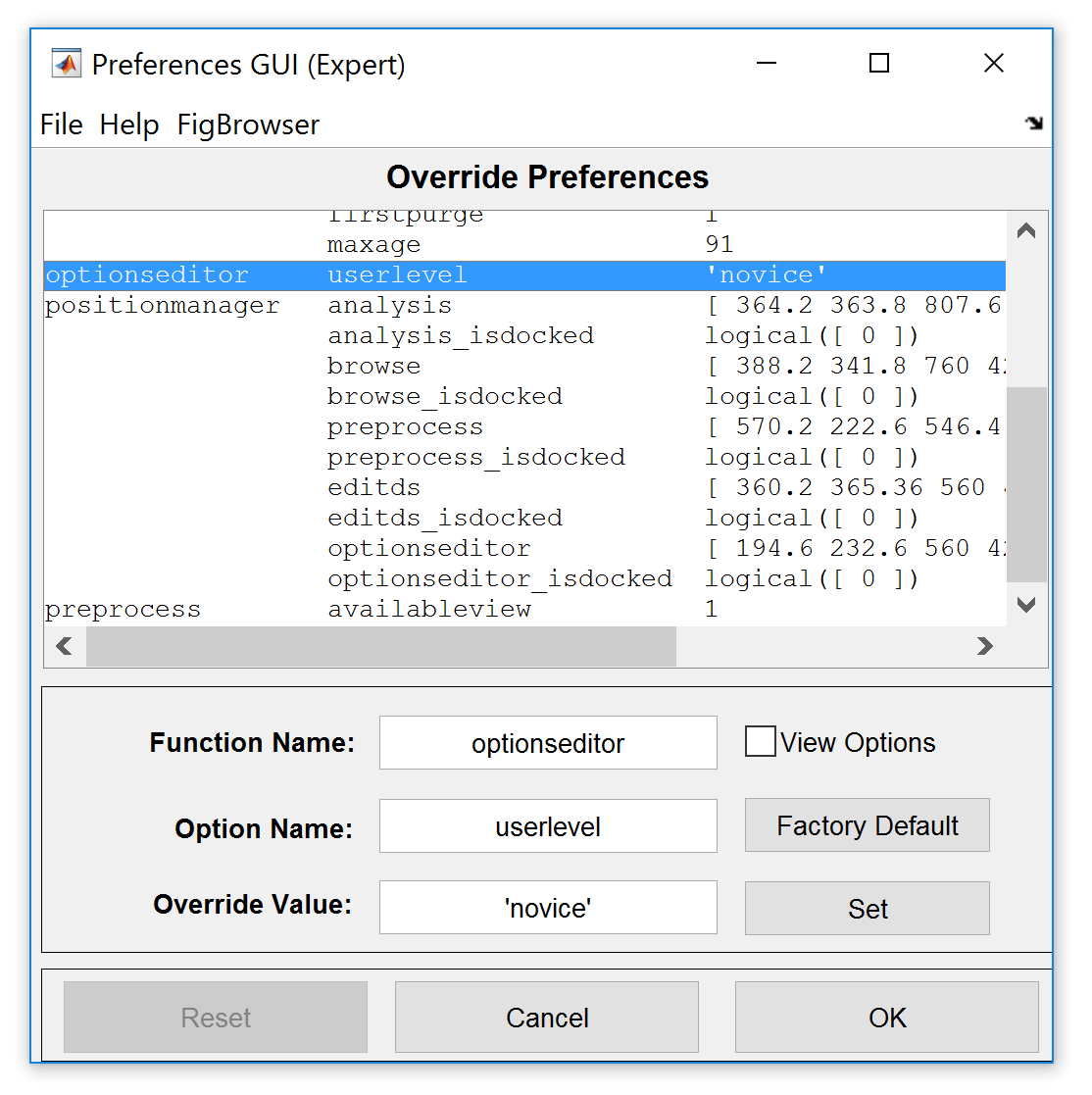Select the browse_isdocked row in list
1092x1095 pixels.
click(445, 396)
